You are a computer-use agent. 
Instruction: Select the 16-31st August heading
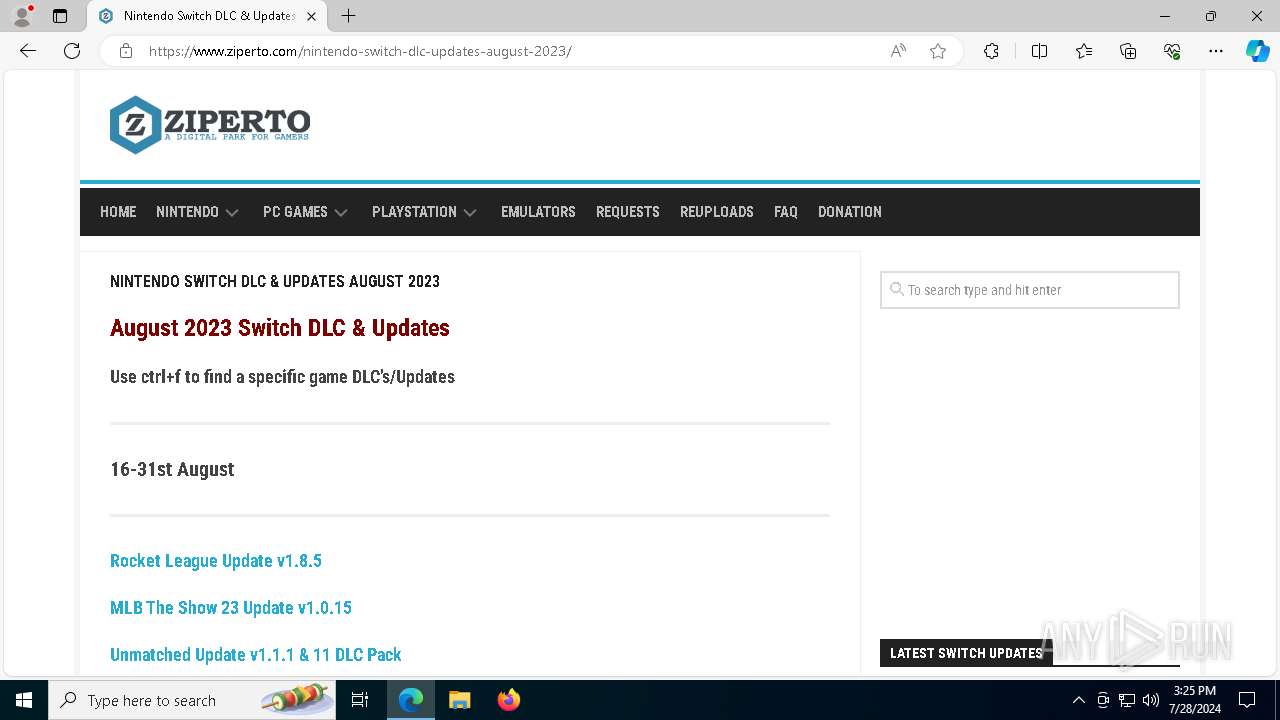click(172, 469)
